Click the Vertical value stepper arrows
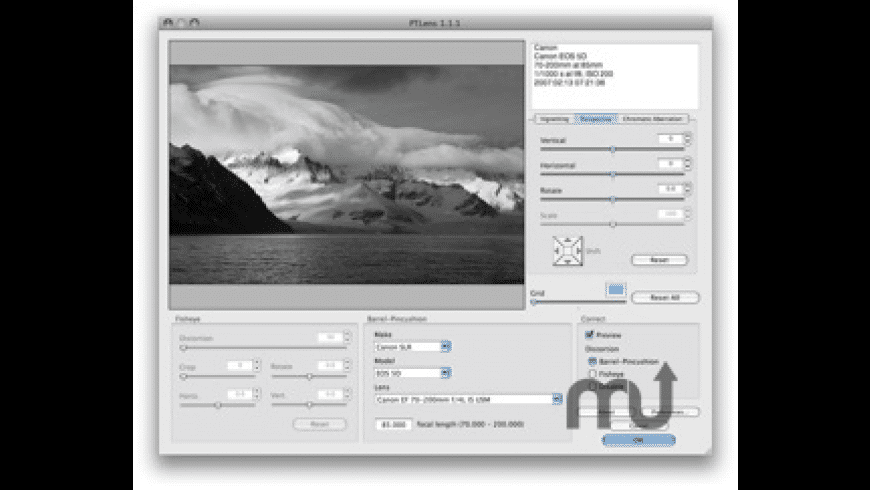This screenshot has width=870, height=490. pos(688,139)
